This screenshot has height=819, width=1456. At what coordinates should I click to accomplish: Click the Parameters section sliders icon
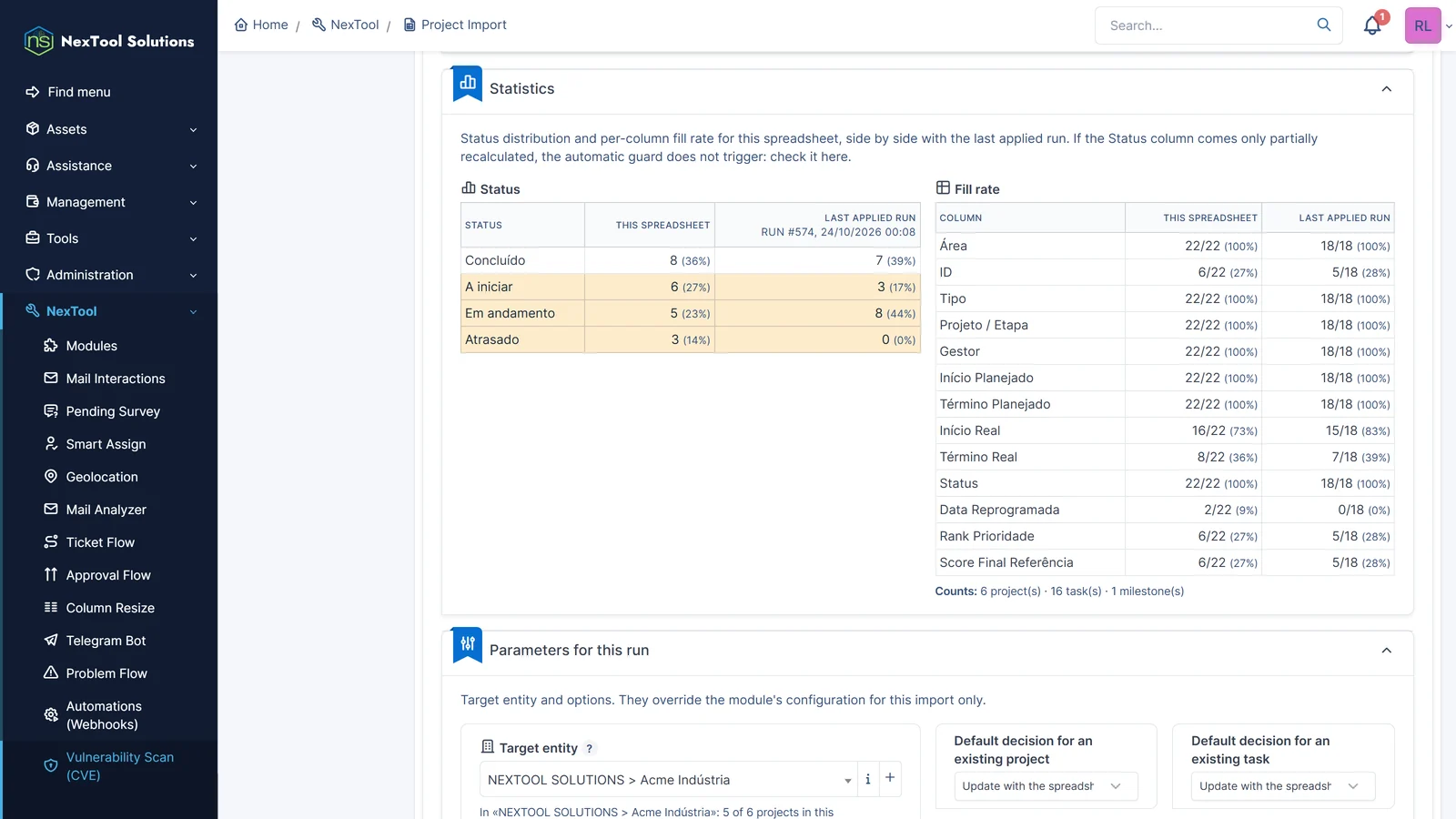point(468,644)
